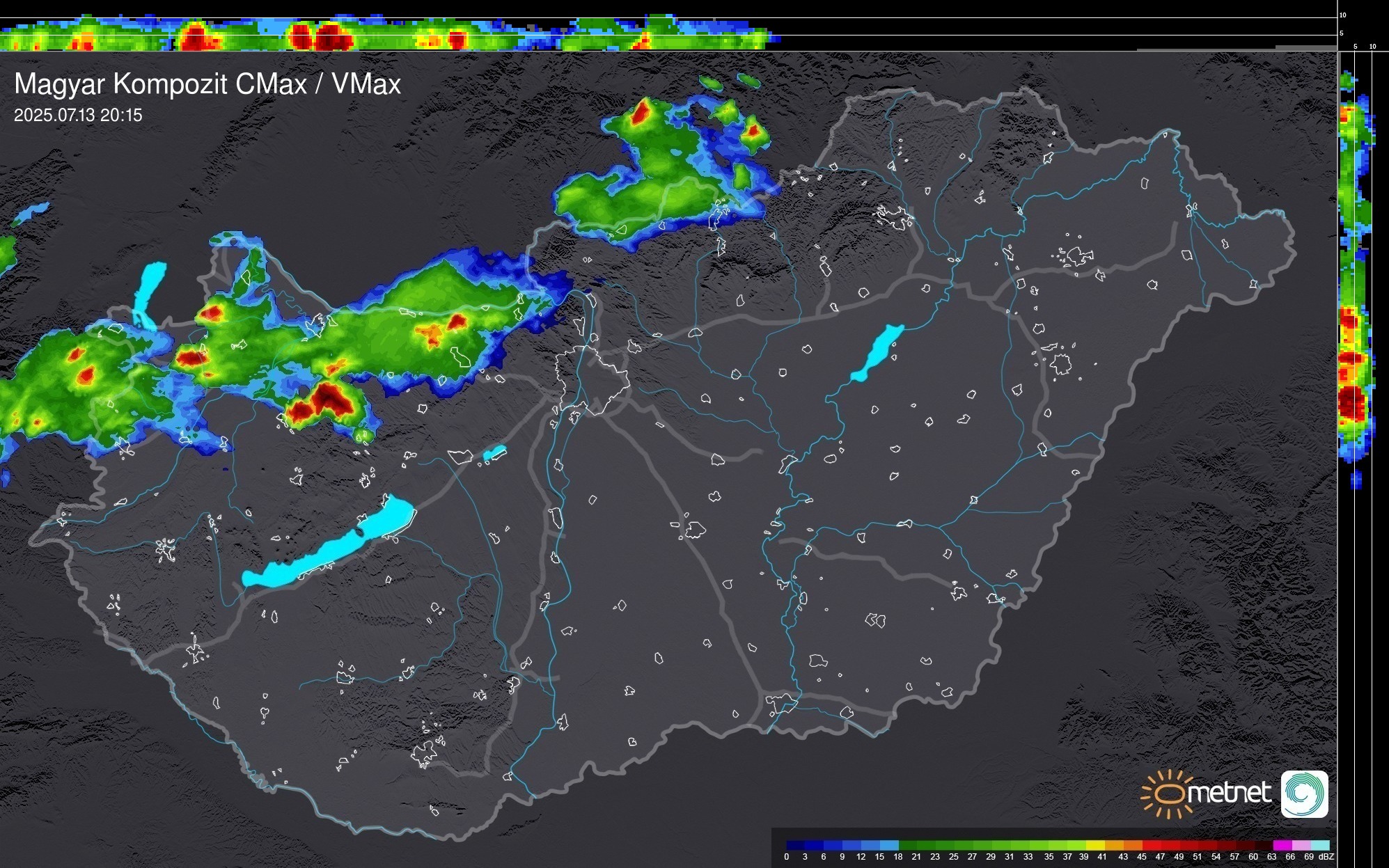
Task: Click the metnet wordmark text
Action: click(x=1229, y=794)
